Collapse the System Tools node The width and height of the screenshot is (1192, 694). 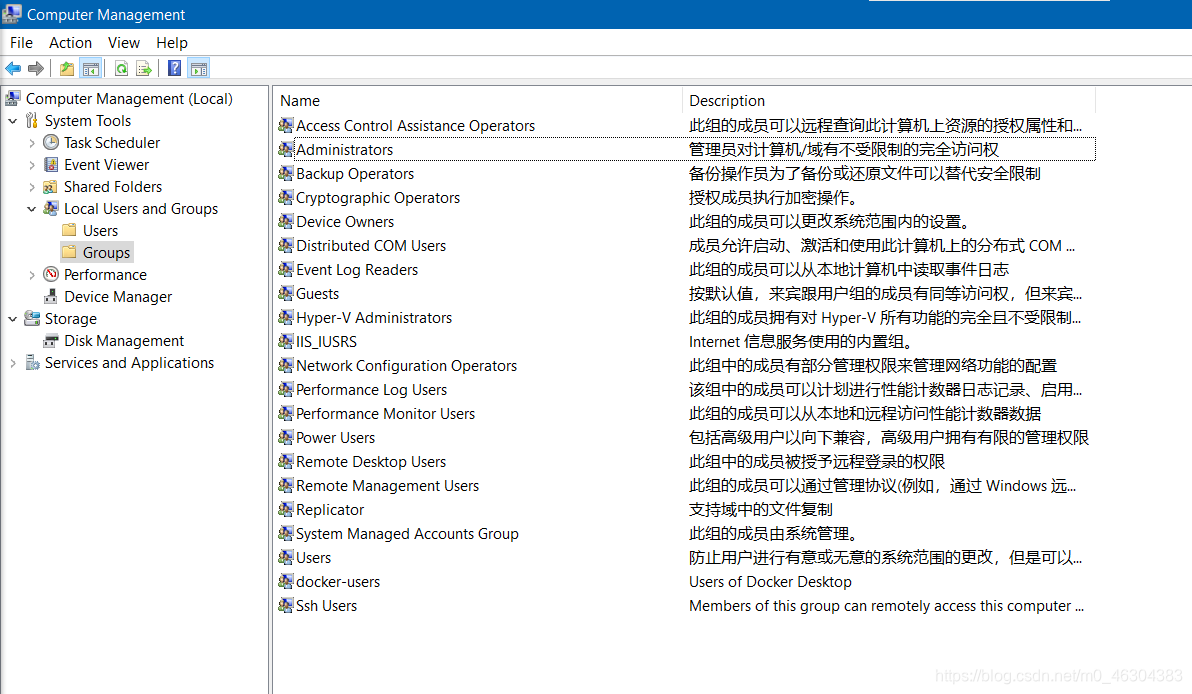[x=13, y=121]
